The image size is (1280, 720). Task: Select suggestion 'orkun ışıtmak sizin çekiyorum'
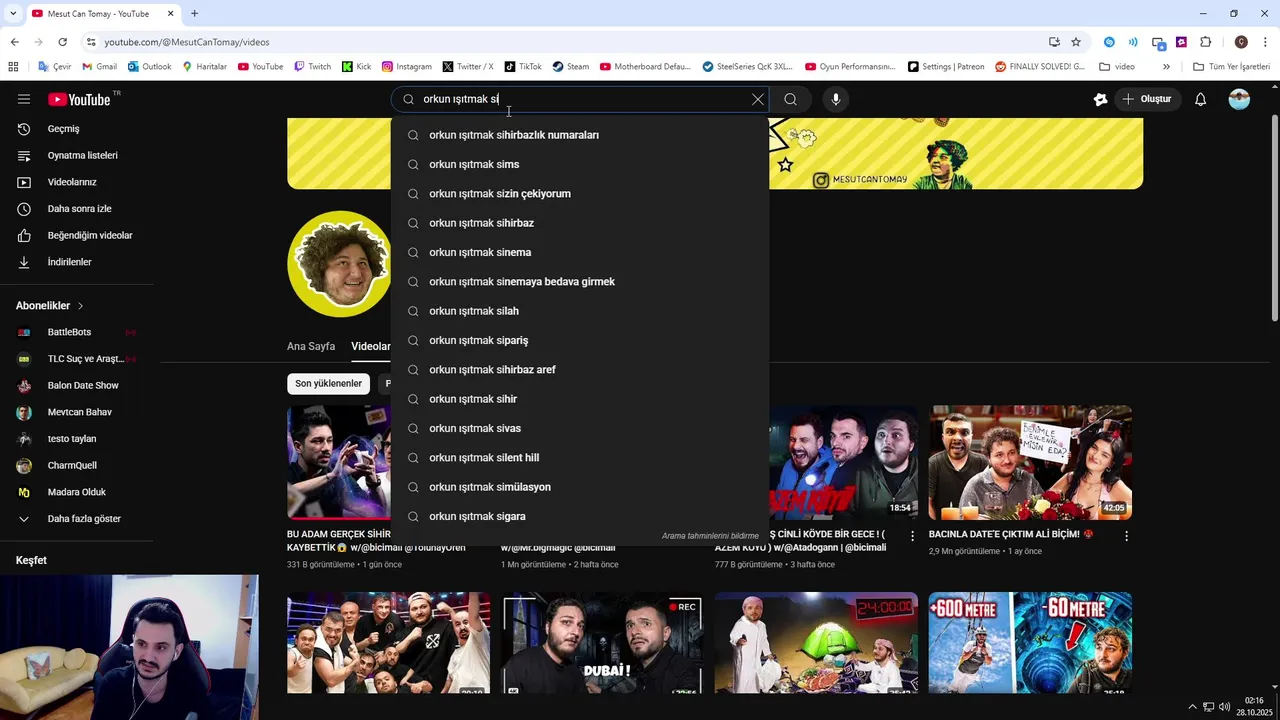click(580, 194)
